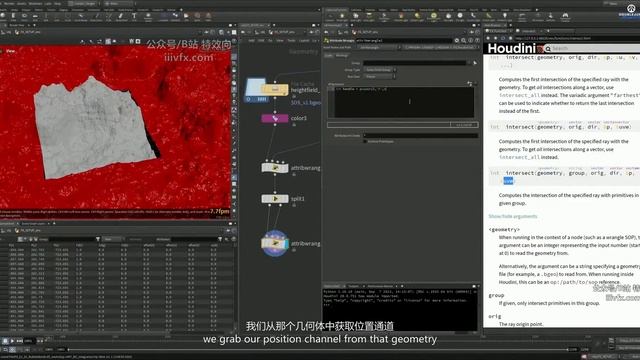Toggle the pin icon in network view path bar

coord(311,32)
